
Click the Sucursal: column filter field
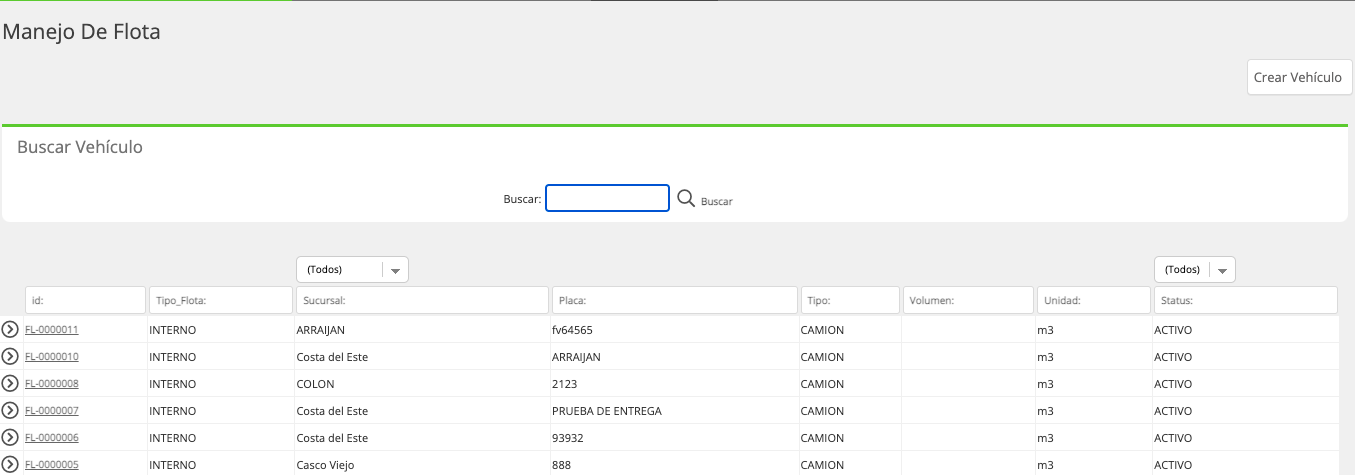click(x=423, y=300)
